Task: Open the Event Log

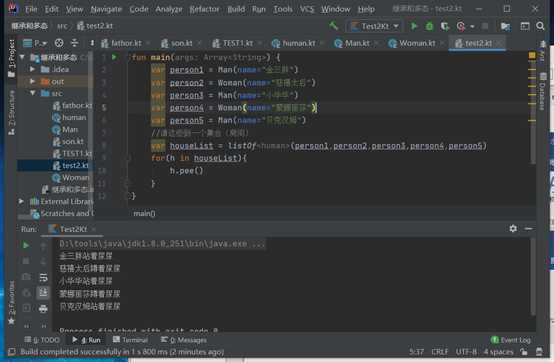Action: 511,340
